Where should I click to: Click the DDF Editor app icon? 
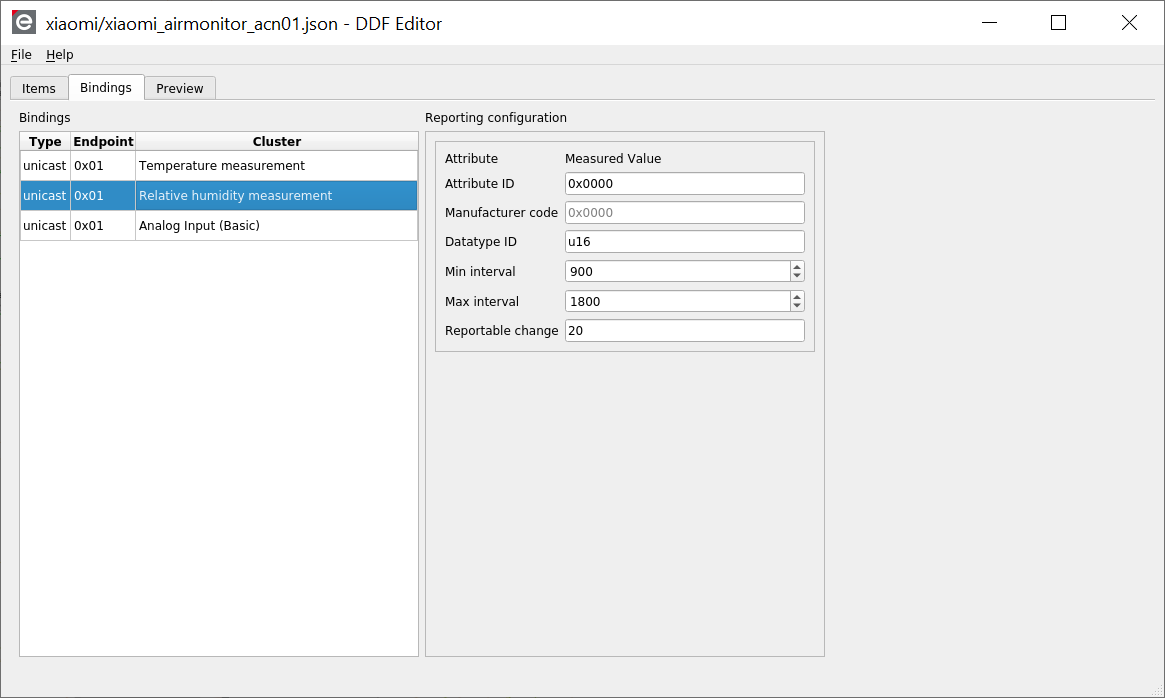pos(23,23)
